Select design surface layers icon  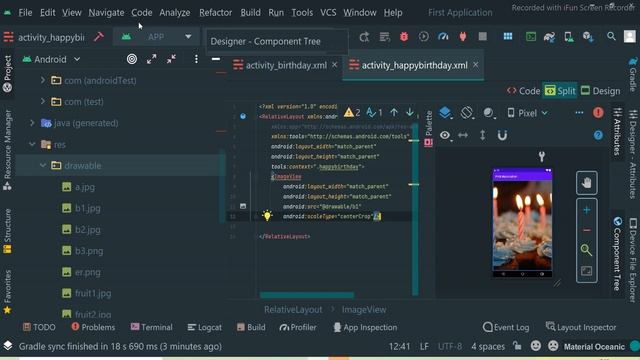pyautogui.click(x=445, y=113)
